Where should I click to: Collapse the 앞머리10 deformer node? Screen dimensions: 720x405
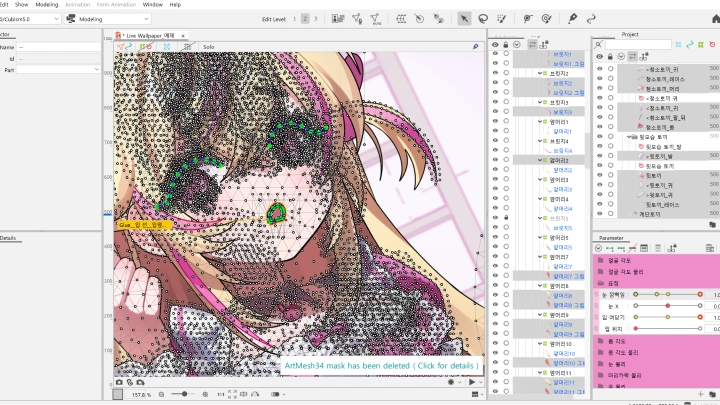[540, 343]
